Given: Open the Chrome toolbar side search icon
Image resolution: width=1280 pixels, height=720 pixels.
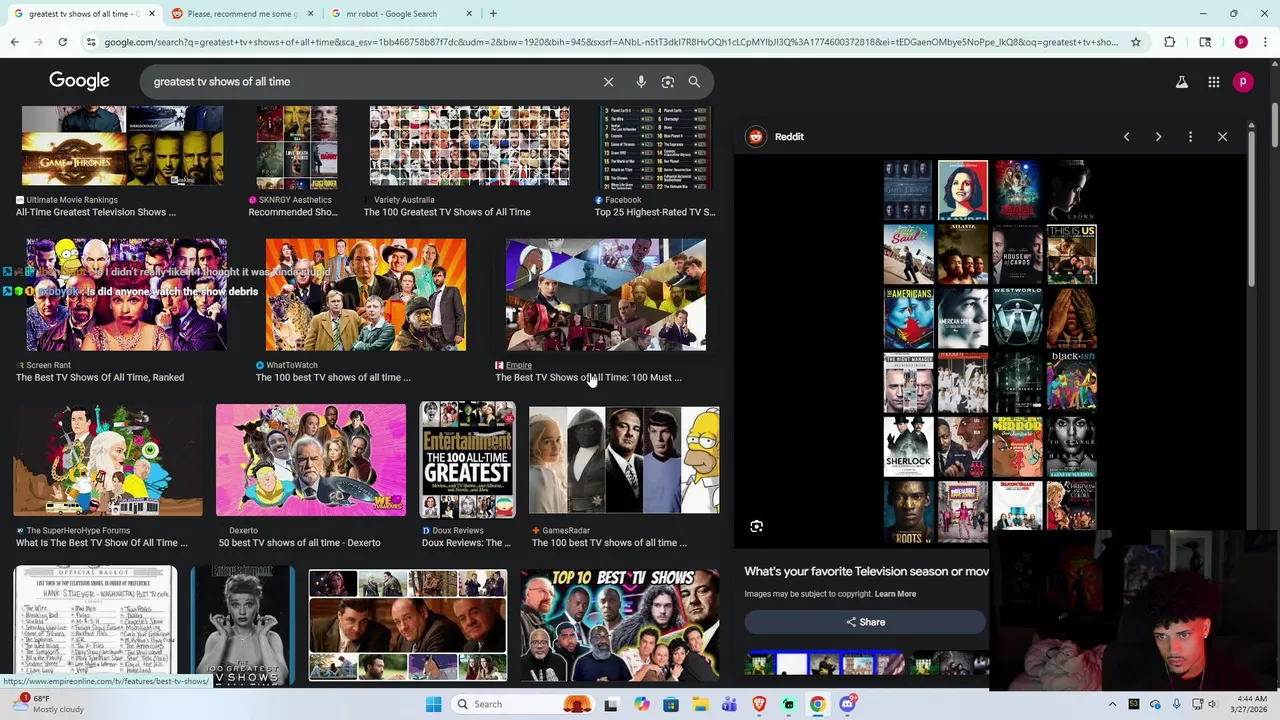Looking at the screenshot, I should (1205, 42).
